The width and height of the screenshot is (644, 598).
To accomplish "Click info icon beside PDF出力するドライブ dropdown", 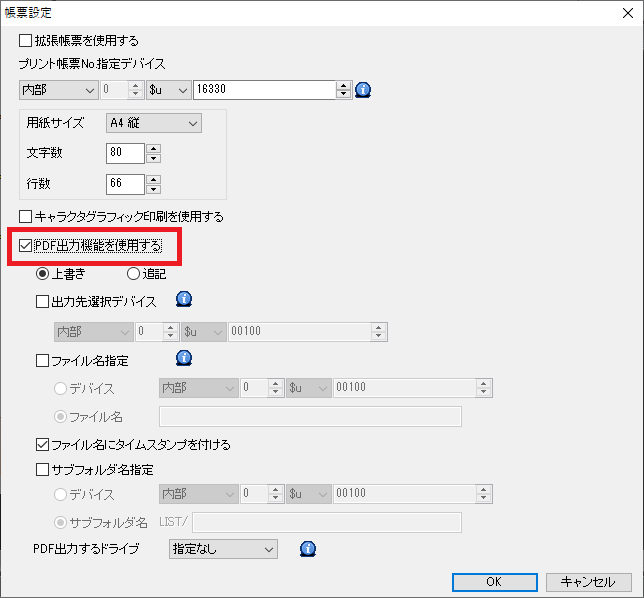I will coord(308,548).
